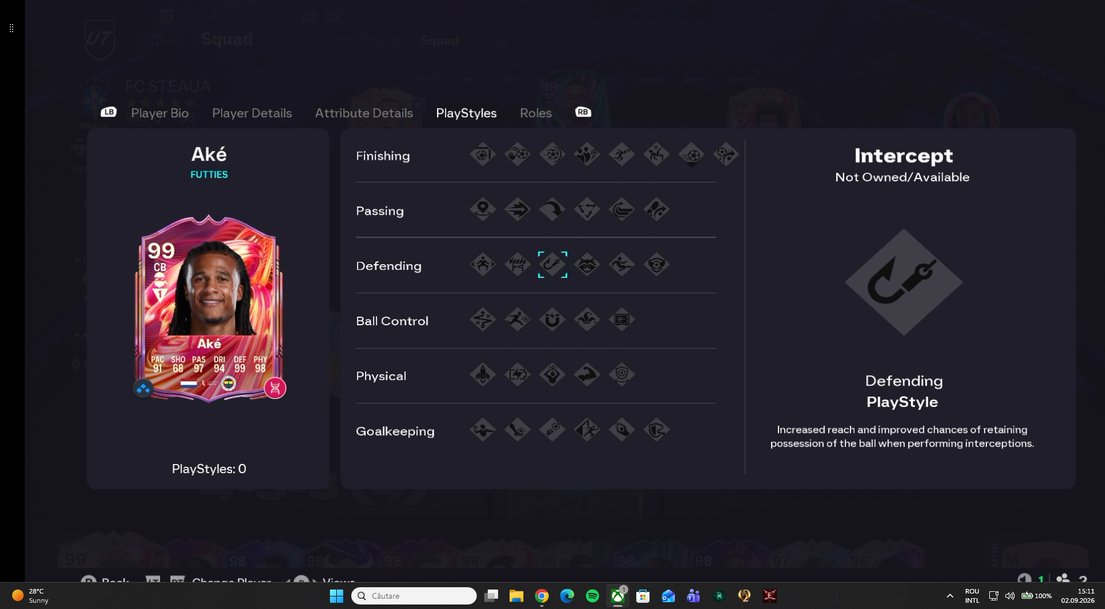This screenshot has width=1105, height=609.
Task: Open Google Chrome from the taskbar
Action: (541, 596)
